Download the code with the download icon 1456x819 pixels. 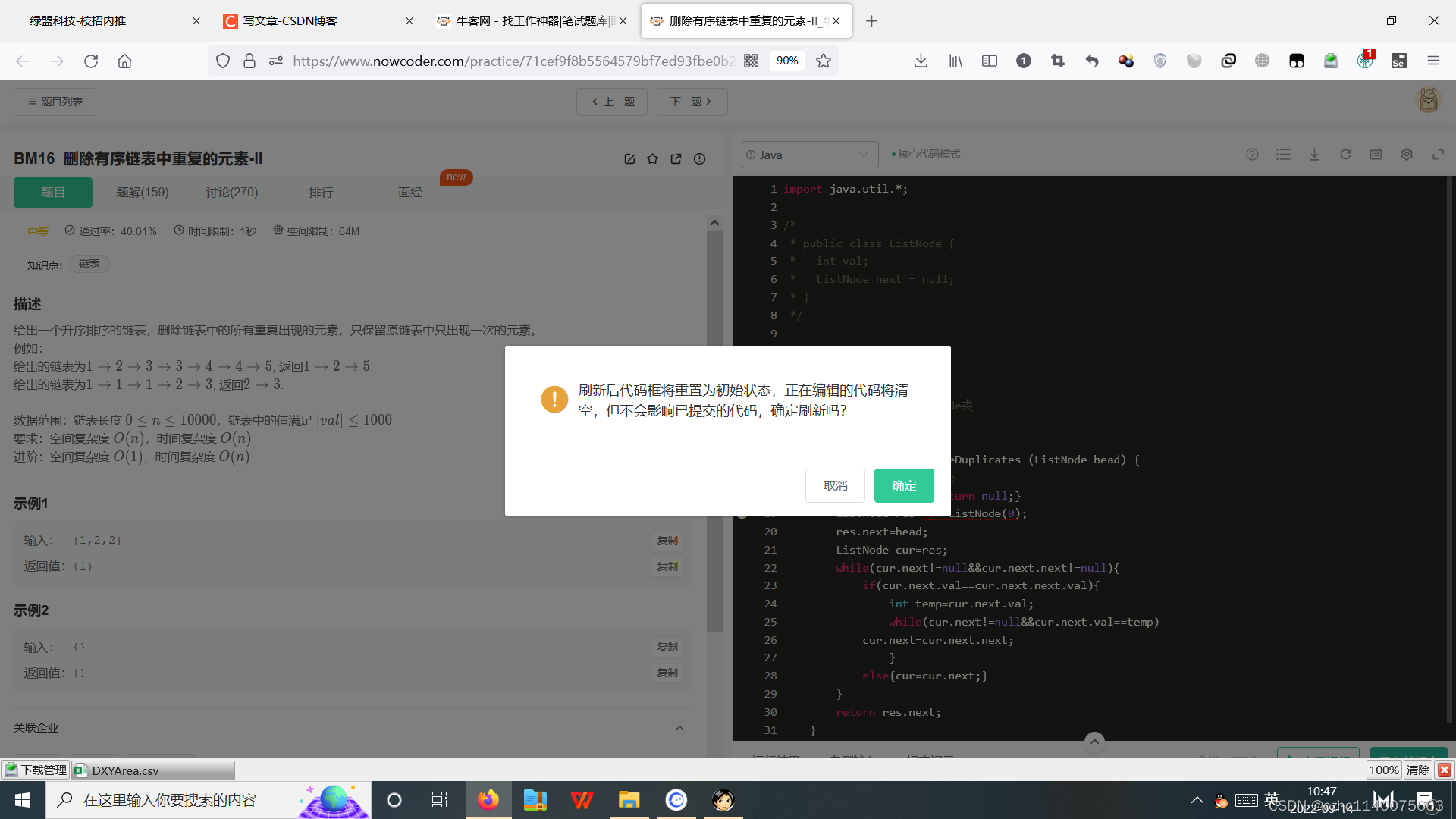tap(1314, 154)
